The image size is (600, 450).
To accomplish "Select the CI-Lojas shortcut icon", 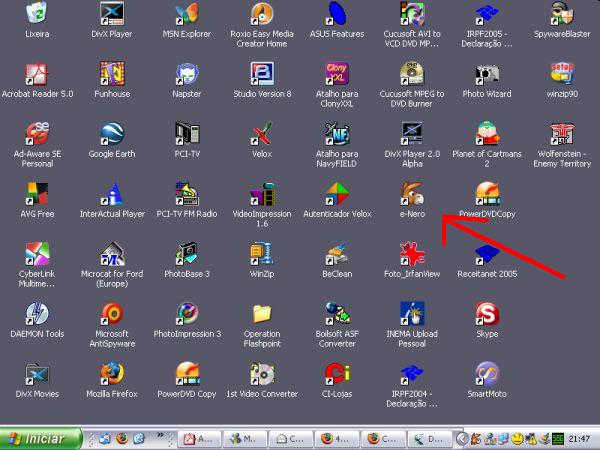I will pyautogui.click(x=337, y=373).
